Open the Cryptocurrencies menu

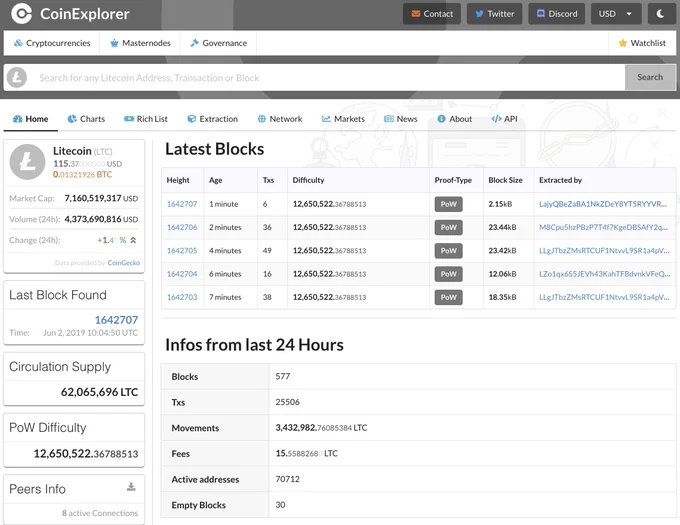coord(52,43)
